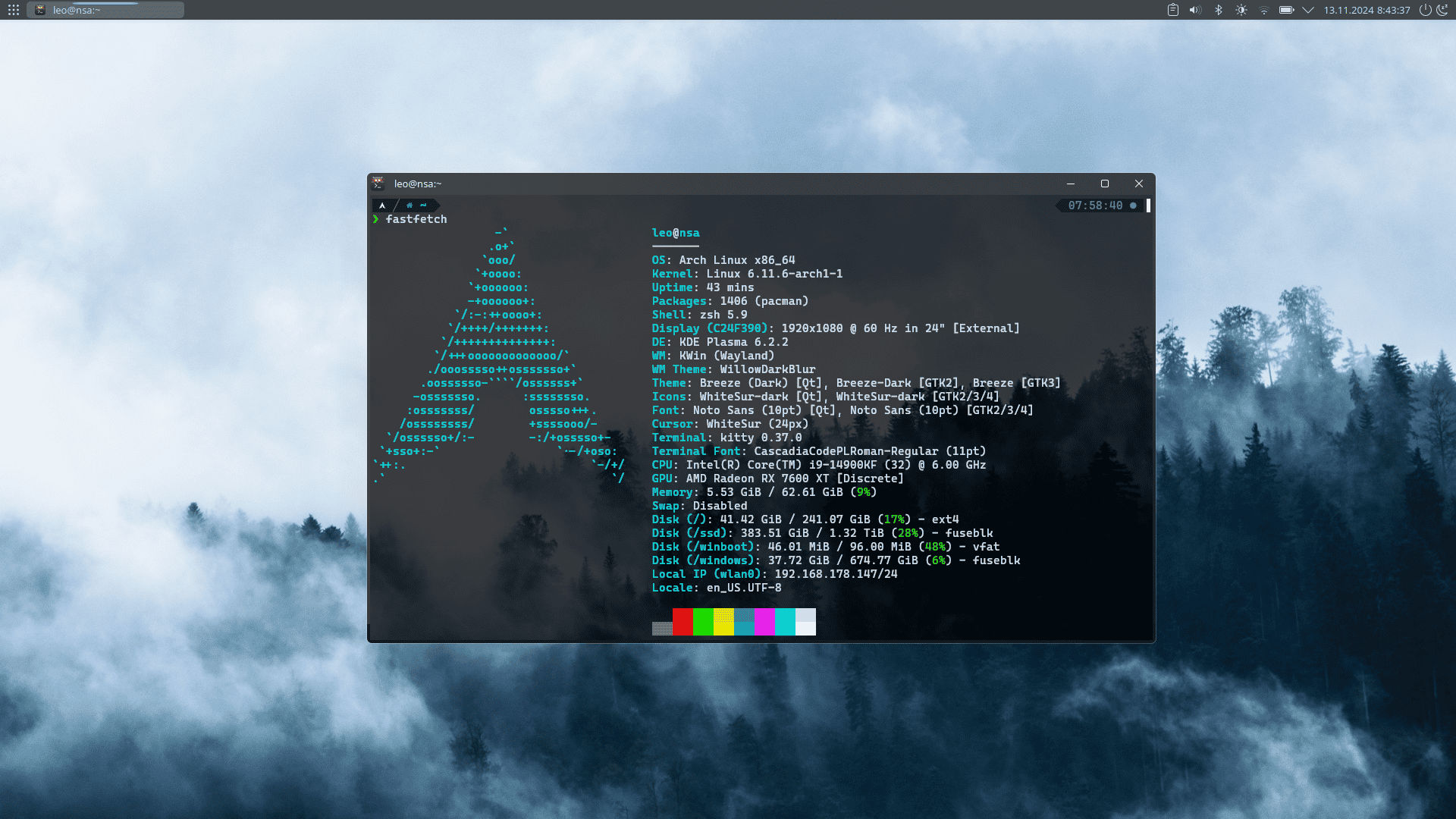Click the 'WM: KWin (Wayland)' line
This screenshot has width=1456, height=819.
713,356
